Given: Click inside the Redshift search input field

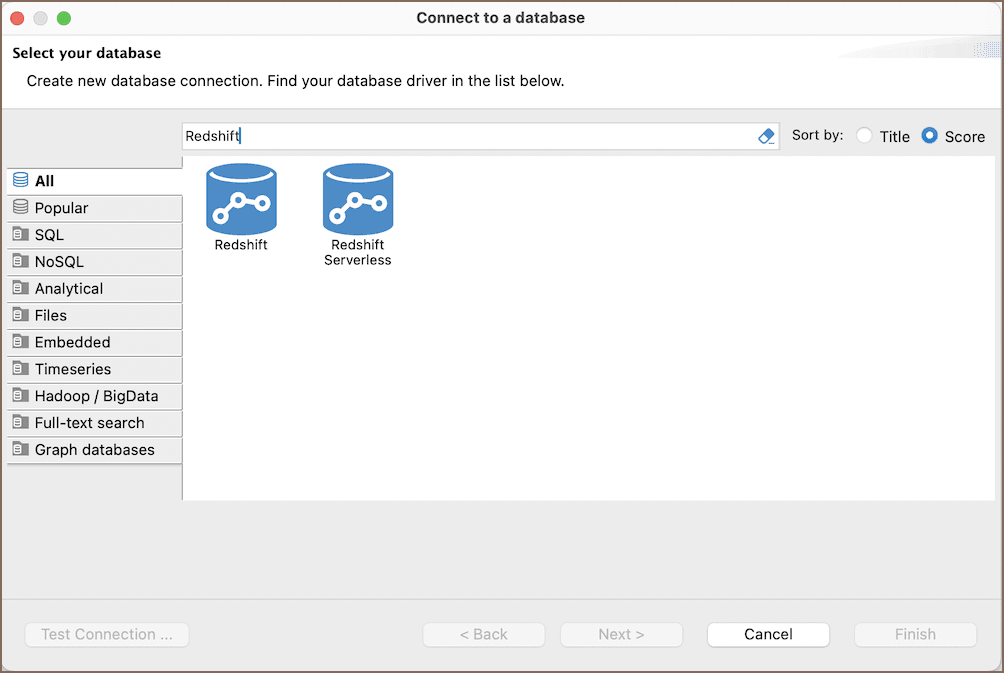Looking at the screenshot, I should pos(400,136).
